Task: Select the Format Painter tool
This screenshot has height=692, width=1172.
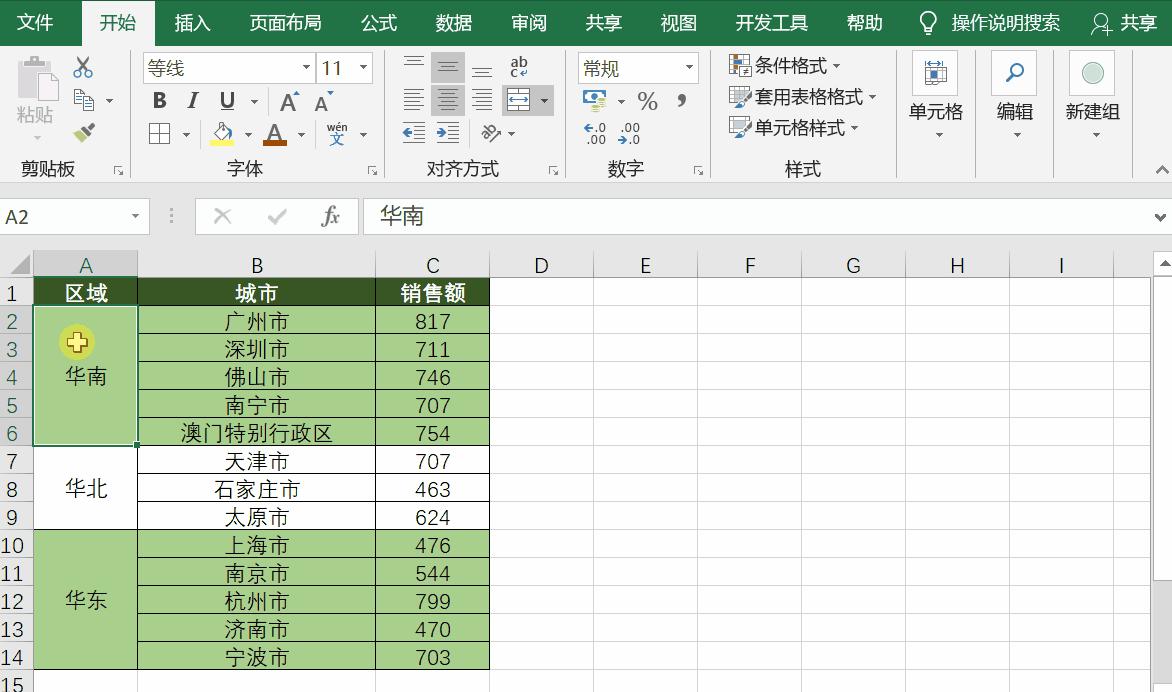Action: click(85, 133)
